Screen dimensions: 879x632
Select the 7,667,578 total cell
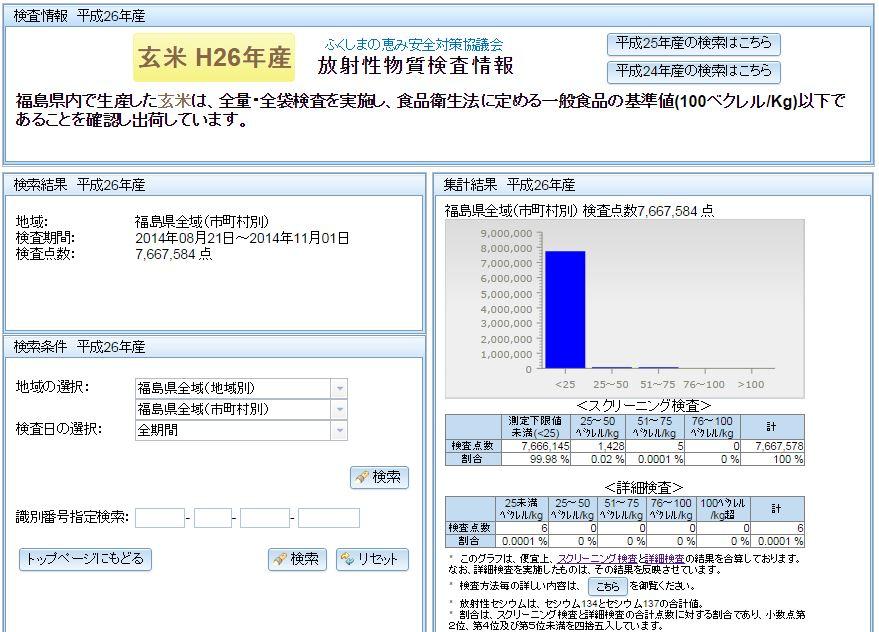pyautogui.click(x=773, y=446)
